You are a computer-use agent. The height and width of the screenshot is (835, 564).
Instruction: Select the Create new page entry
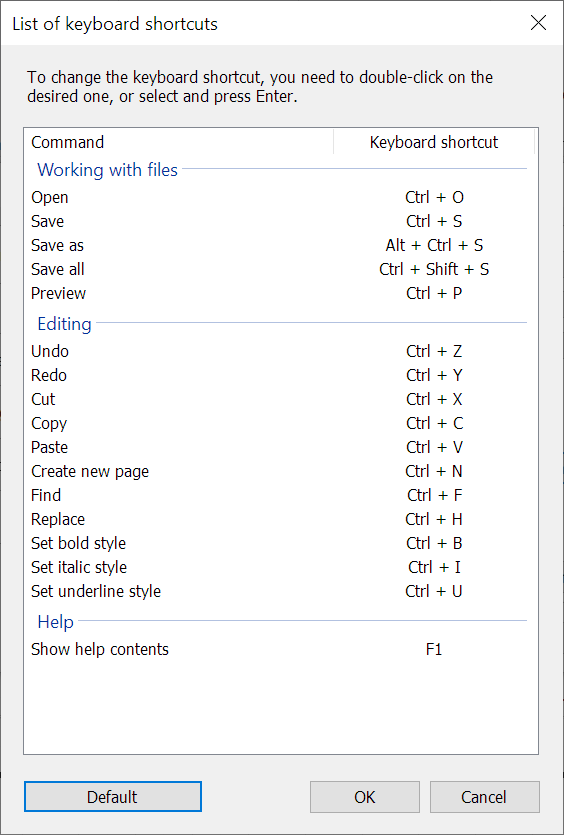(x=281, y=471)
